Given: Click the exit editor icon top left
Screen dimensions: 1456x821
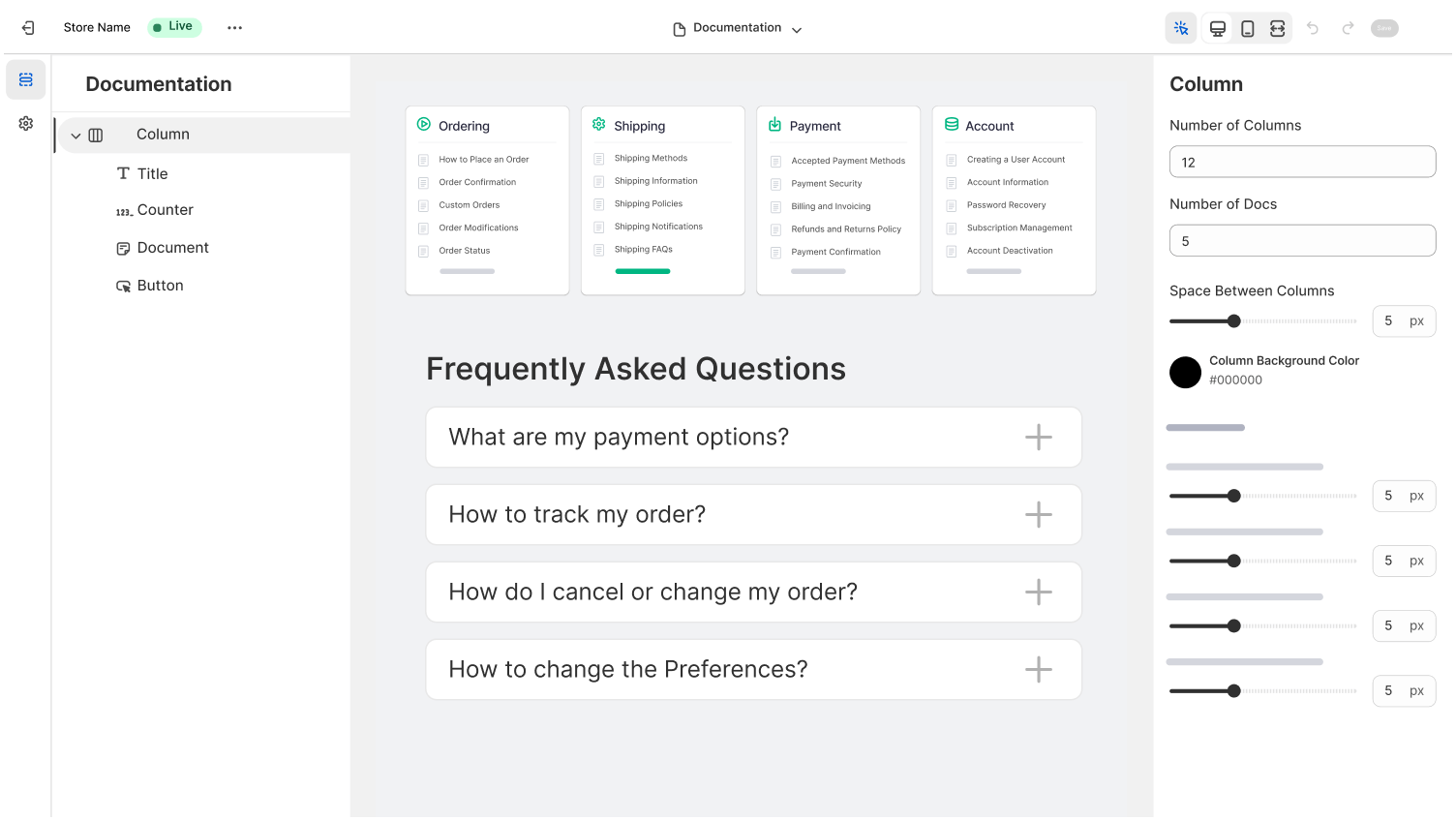Looking at the screenshot, I should pyautogui.click(x=27, y=27).
